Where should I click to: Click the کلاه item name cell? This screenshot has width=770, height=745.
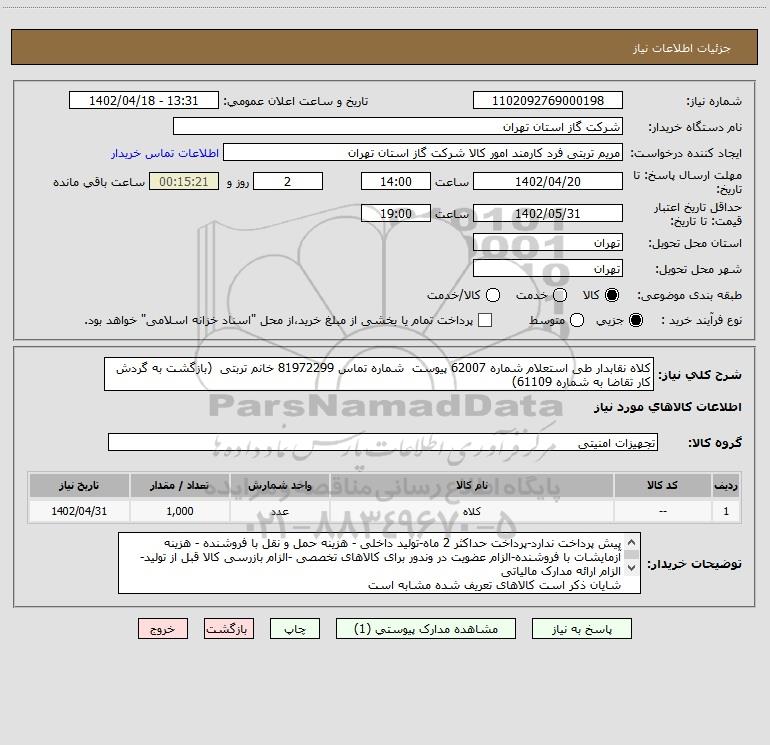pyautogui.click(x=471, y=511)
